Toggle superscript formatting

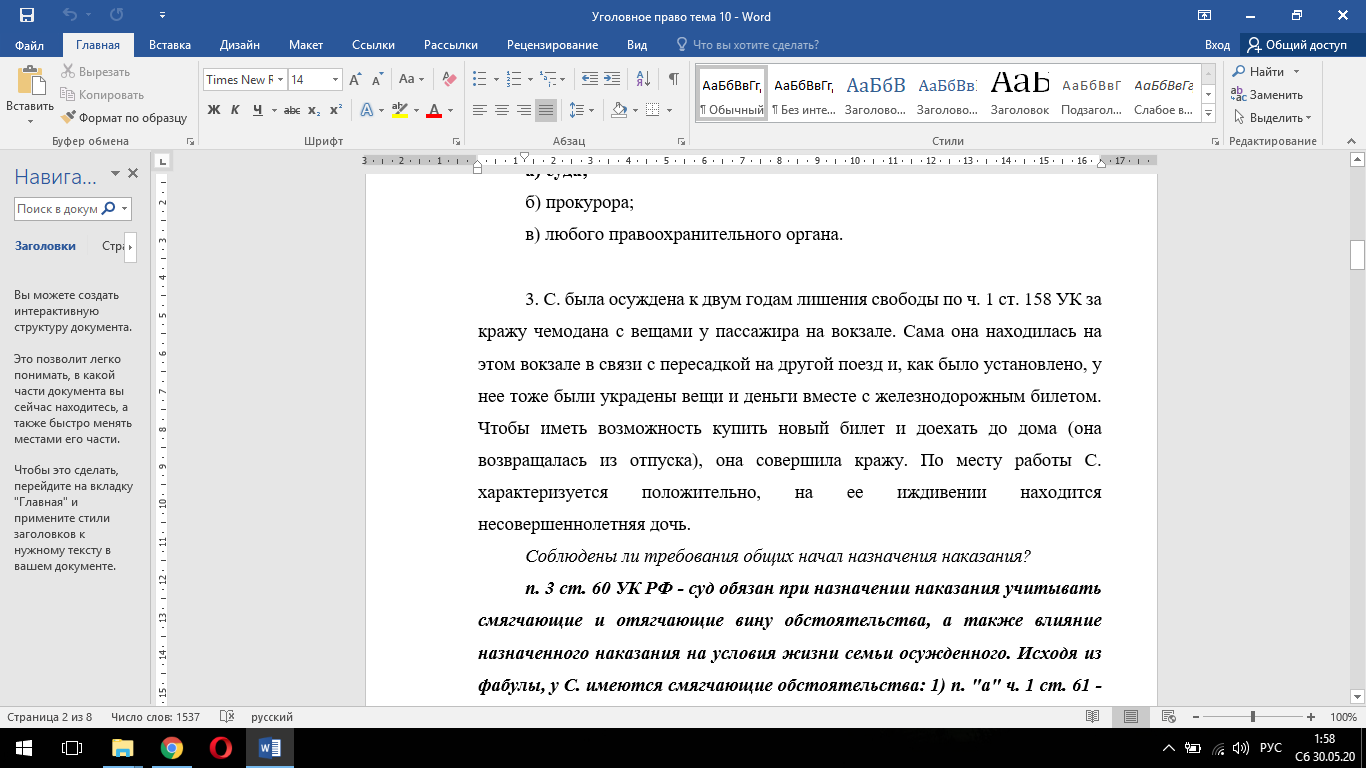tap(336, 110)
